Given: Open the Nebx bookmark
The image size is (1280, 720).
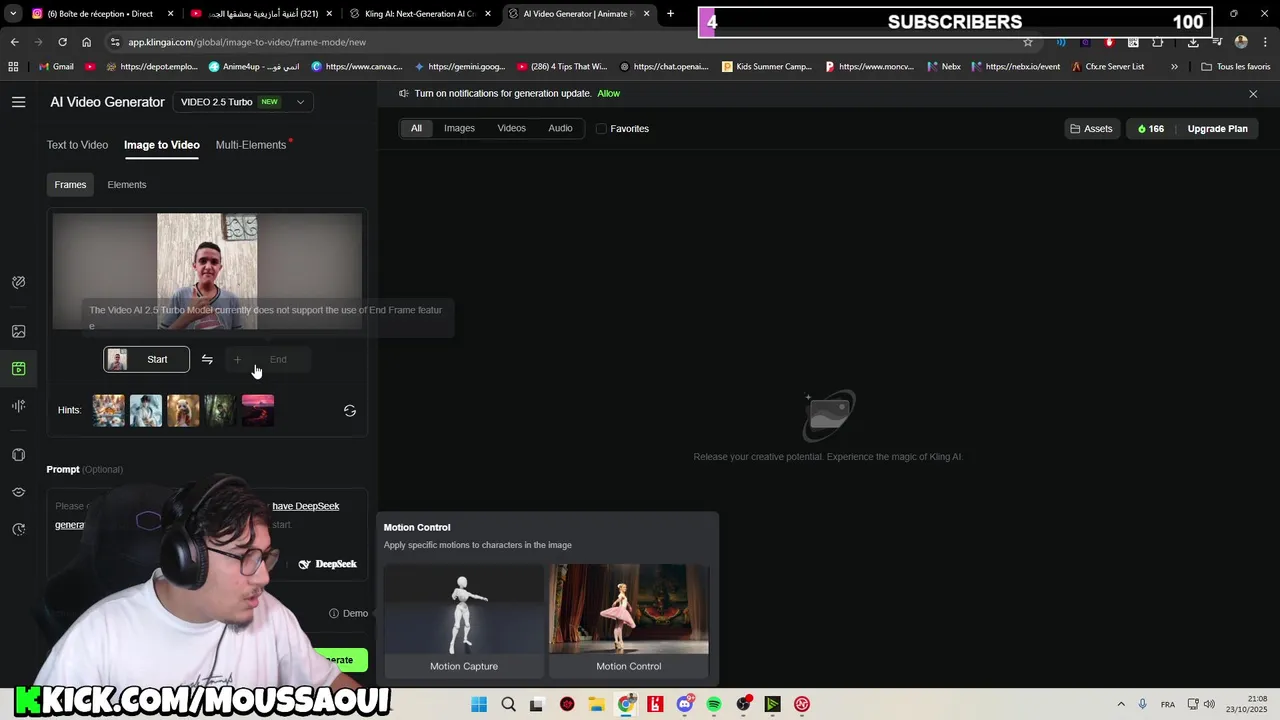Looking at the screenshot, I should tap(943, 66).
